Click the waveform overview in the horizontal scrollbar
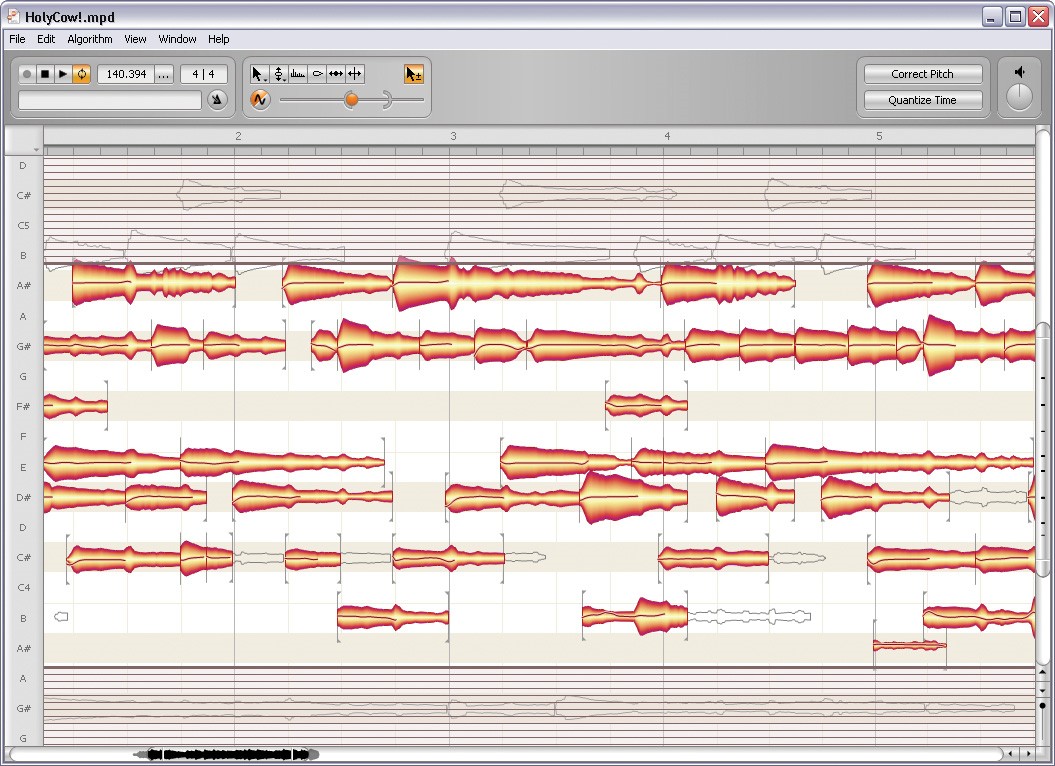1055x766 pixels. point(226,755)
